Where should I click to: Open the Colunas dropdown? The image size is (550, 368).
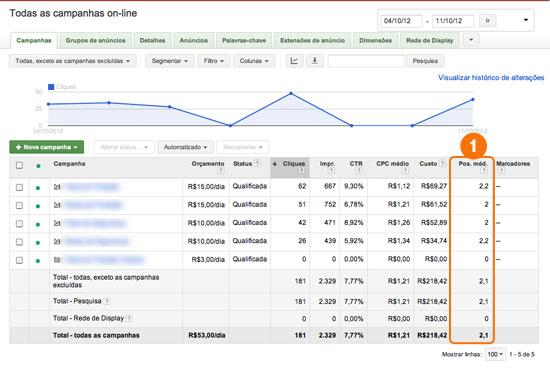254,61
